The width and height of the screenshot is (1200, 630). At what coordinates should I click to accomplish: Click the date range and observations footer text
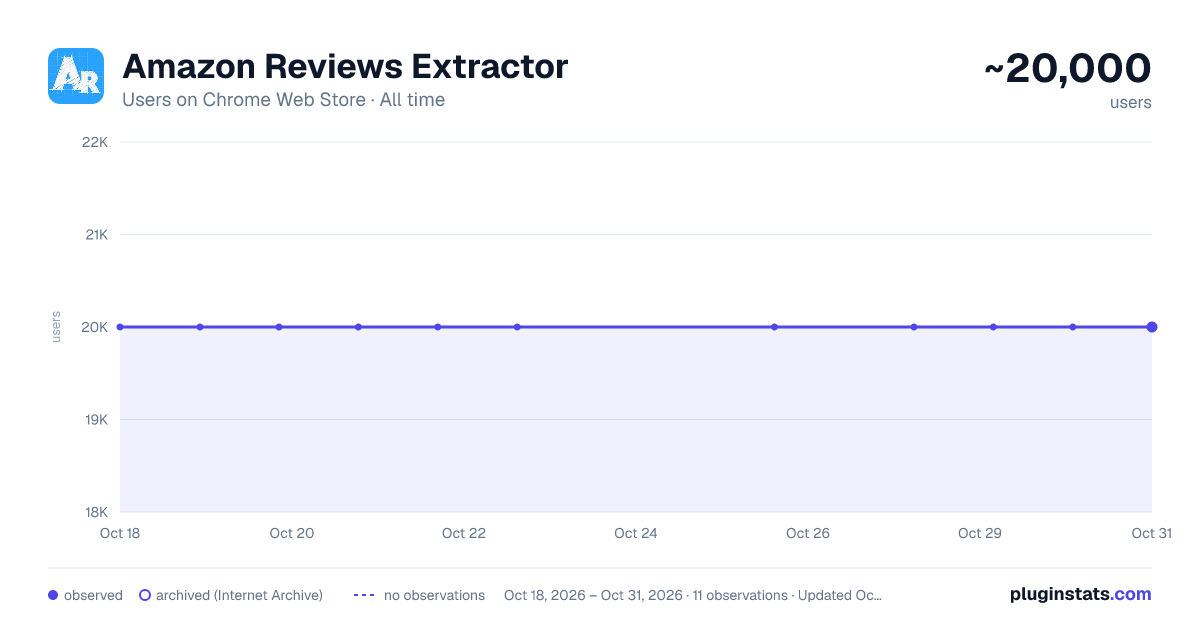tap(693, 595)
